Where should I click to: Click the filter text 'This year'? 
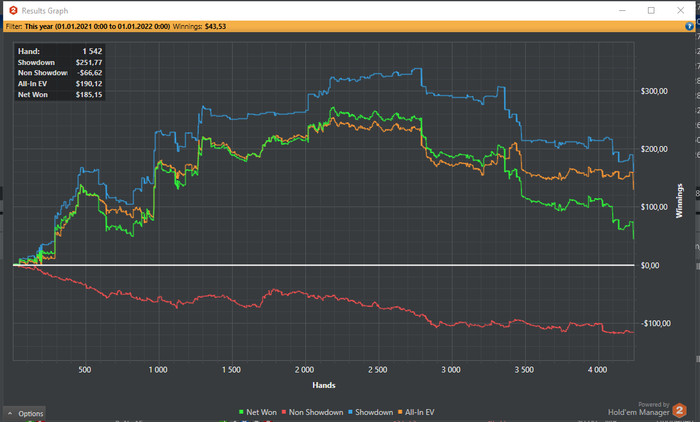coord(38,26)
